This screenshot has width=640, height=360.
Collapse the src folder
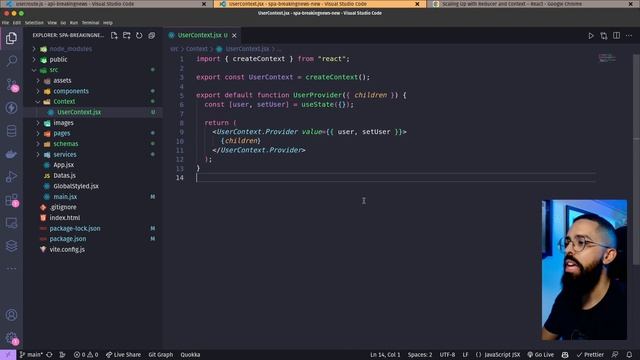coord(34,70)
